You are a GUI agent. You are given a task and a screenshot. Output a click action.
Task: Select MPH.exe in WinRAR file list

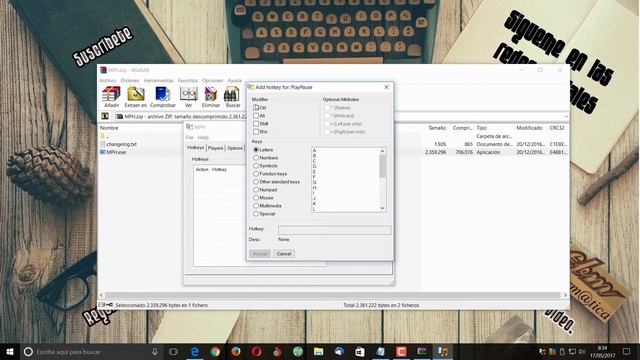point(116,152)
